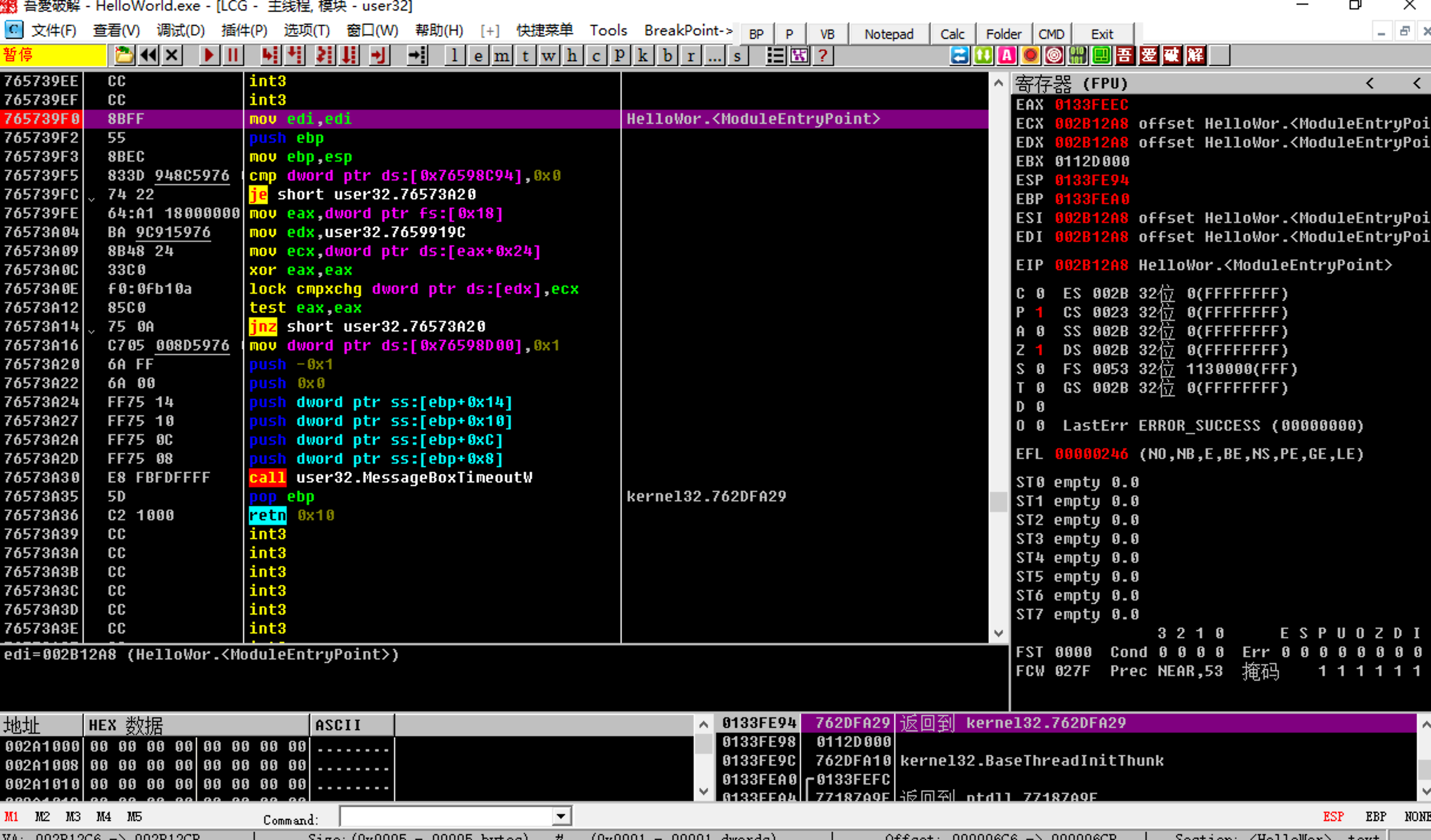
Task: Click the disassembly scrollbar down arrow
Action: [998, 634]
